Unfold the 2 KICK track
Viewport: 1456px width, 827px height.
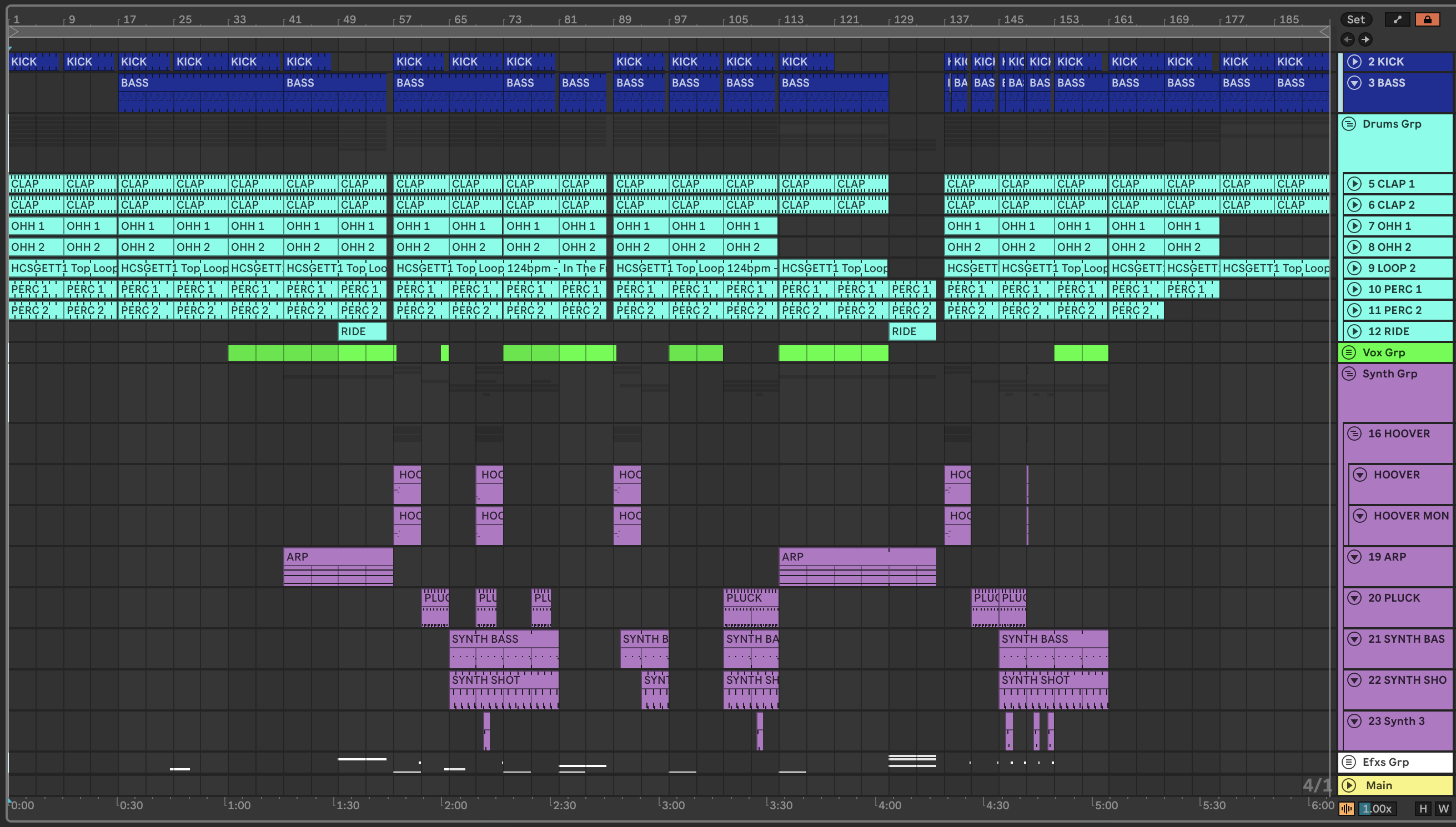coord(1354,62)
